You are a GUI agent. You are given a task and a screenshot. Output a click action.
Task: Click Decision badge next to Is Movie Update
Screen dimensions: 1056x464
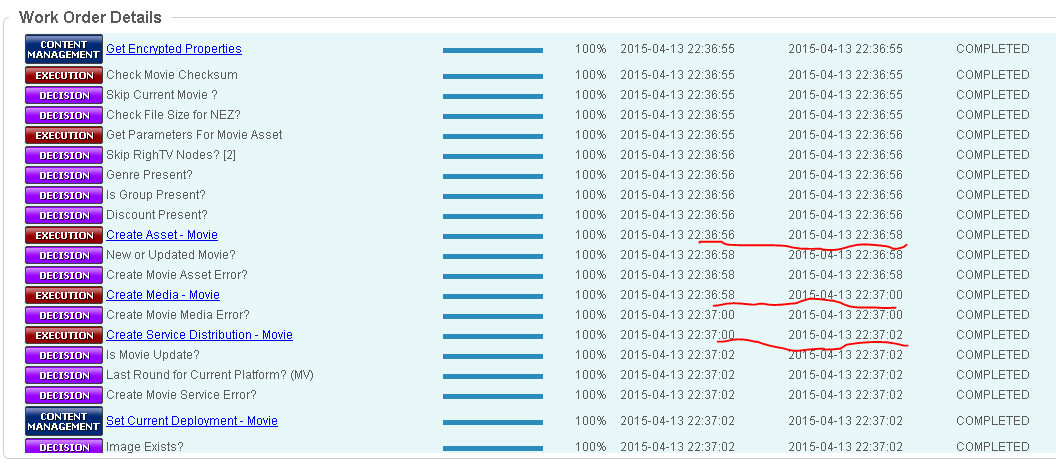(x=64, y=355)
